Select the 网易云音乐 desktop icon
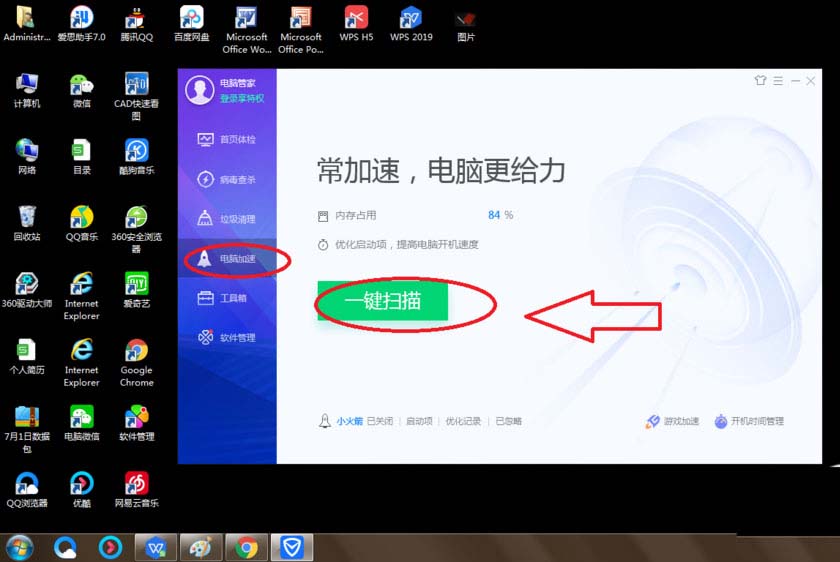 (x=136, y=489)
